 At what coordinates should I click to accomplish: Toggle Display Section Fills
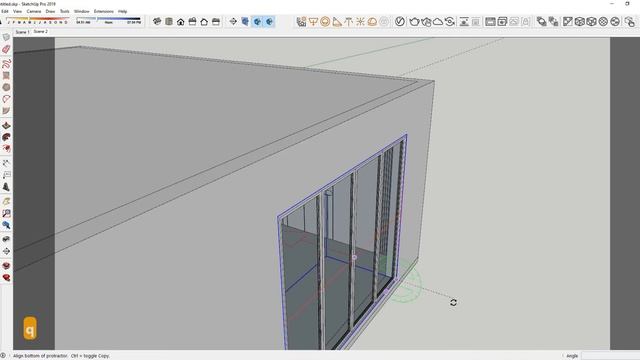click(x=269, y=21)
